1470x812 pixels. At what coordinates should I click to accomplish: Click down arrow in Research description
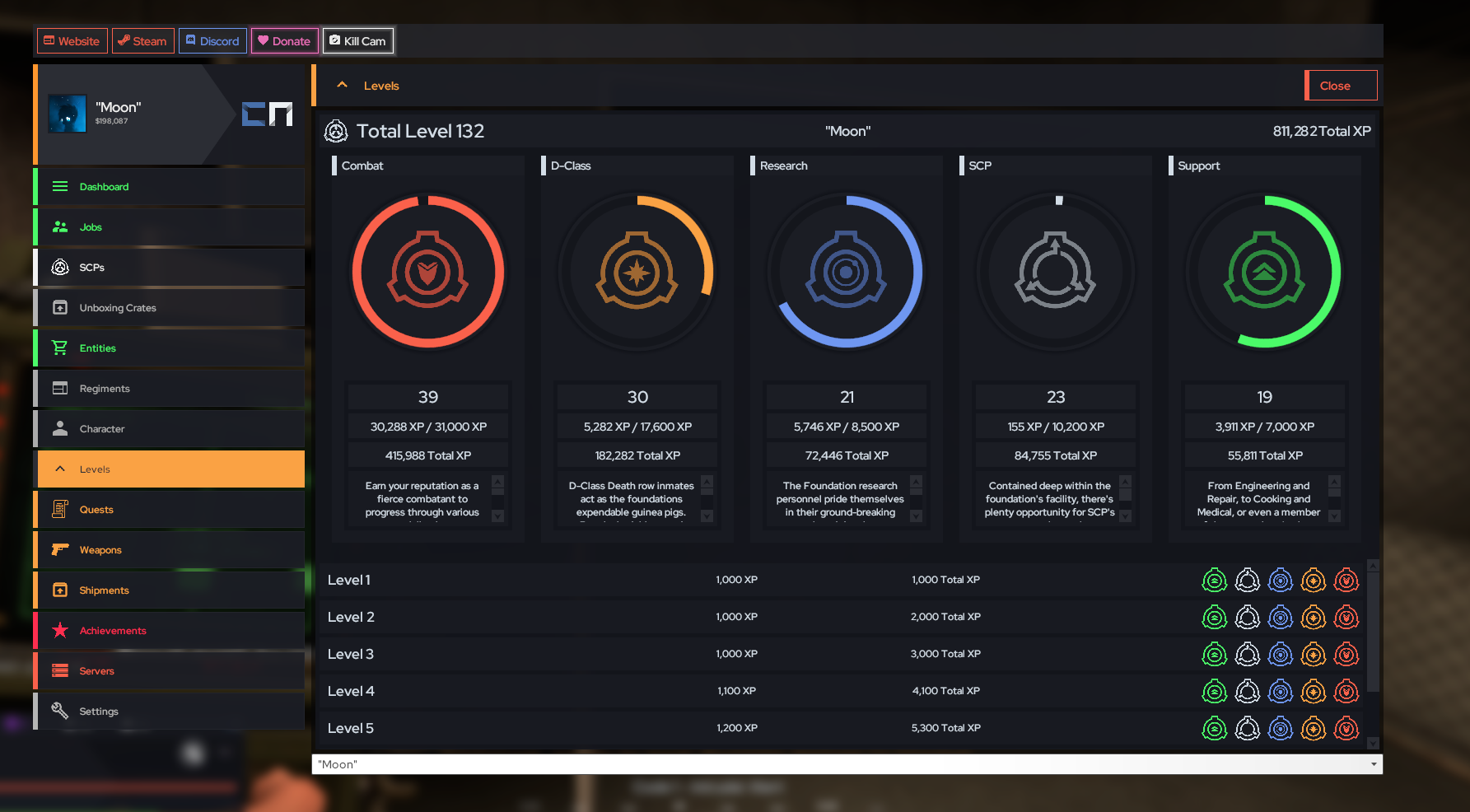click(916, 516)
